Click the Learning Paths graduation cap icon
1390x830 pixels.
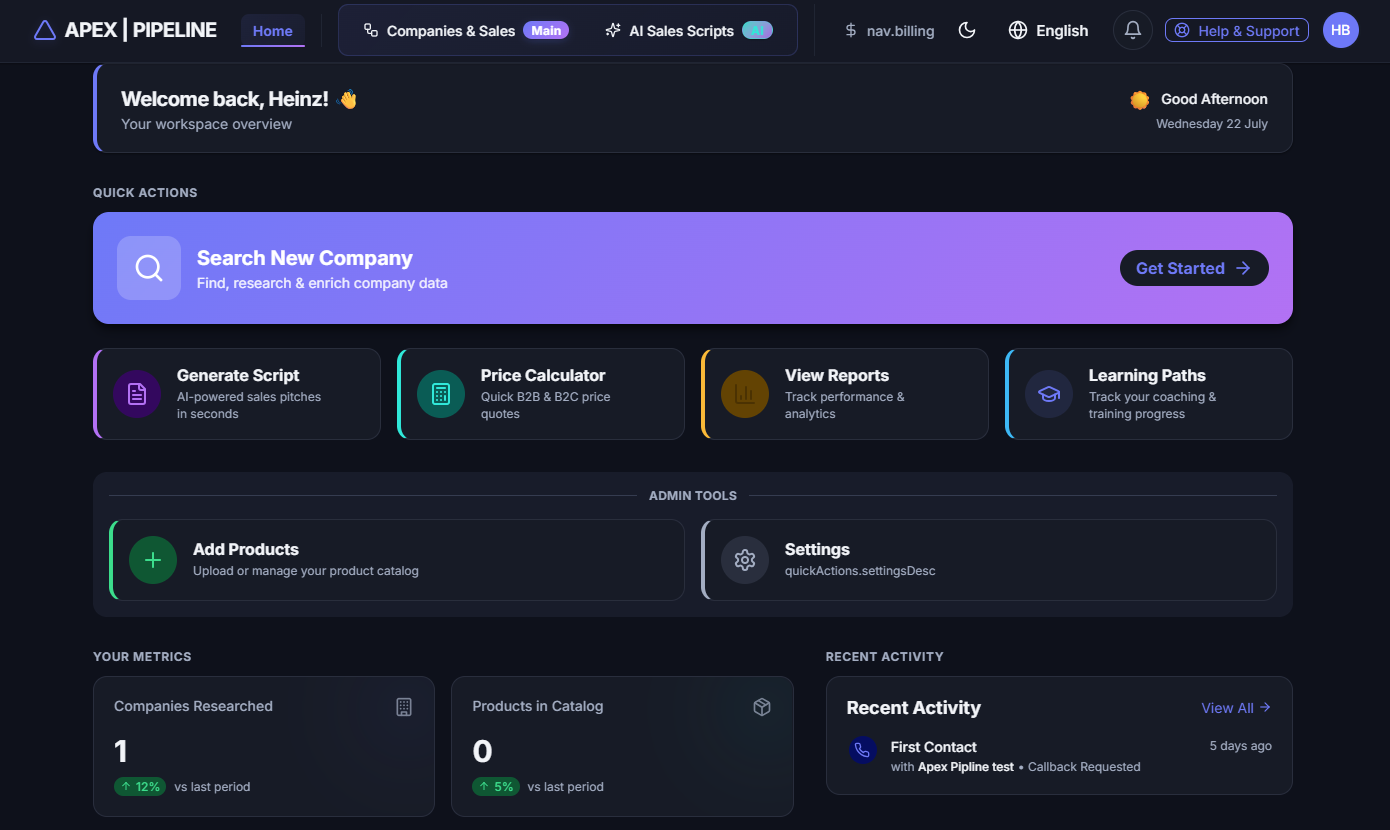coord(1049,394)
